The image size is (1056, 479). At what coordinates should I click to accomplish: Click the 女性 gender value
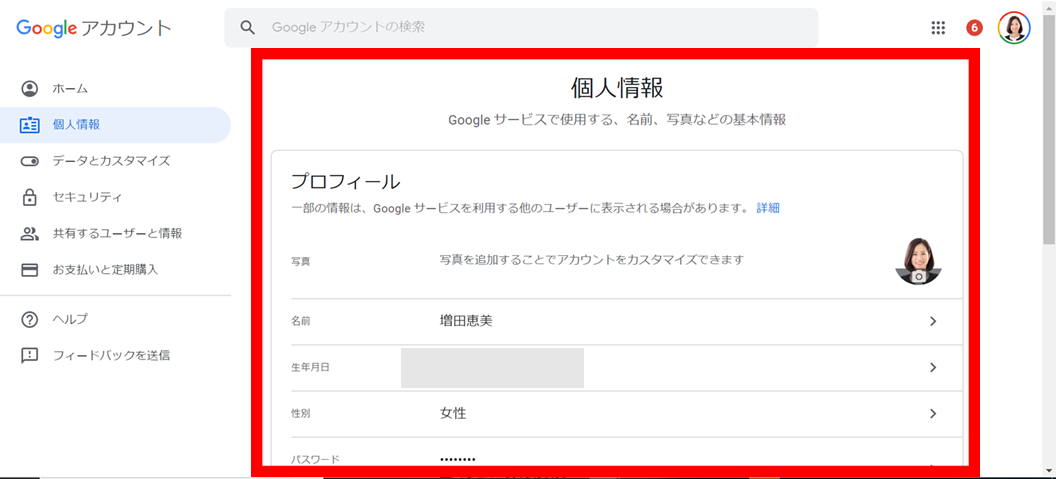pyautogui.click(x=453, y=413)
